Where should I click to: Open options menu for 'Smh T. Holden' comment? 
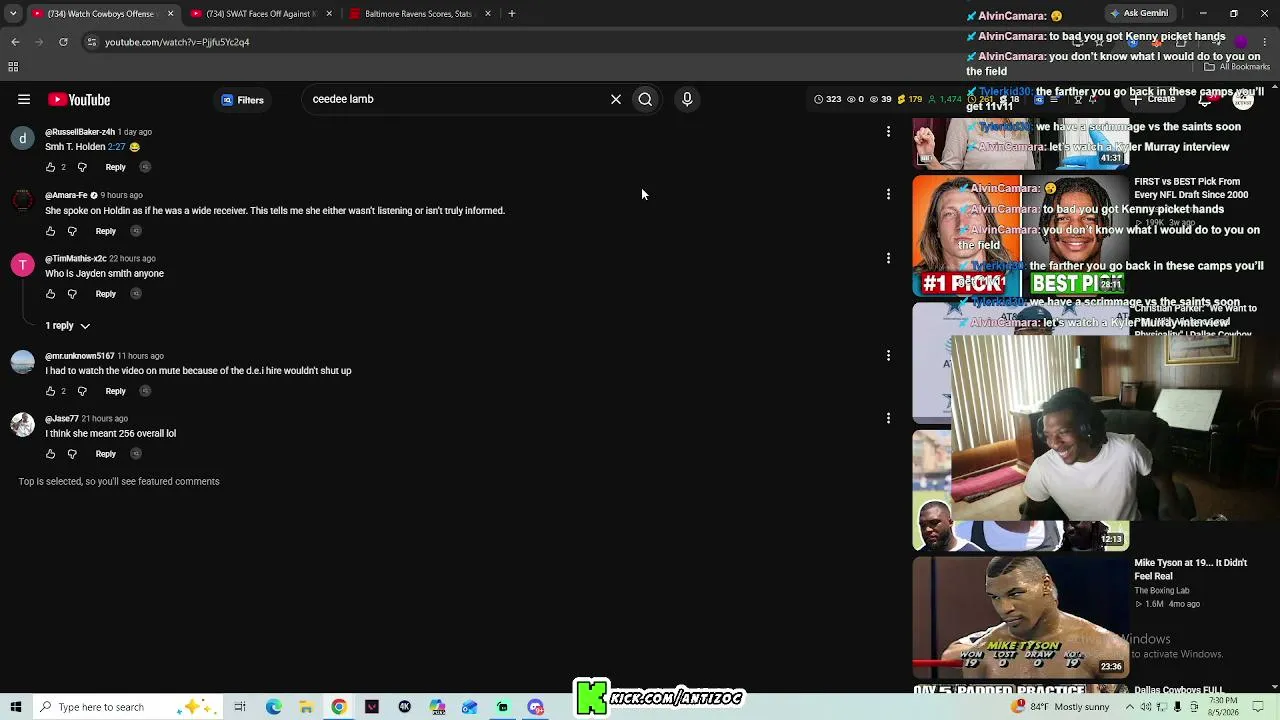coord(888,131)
